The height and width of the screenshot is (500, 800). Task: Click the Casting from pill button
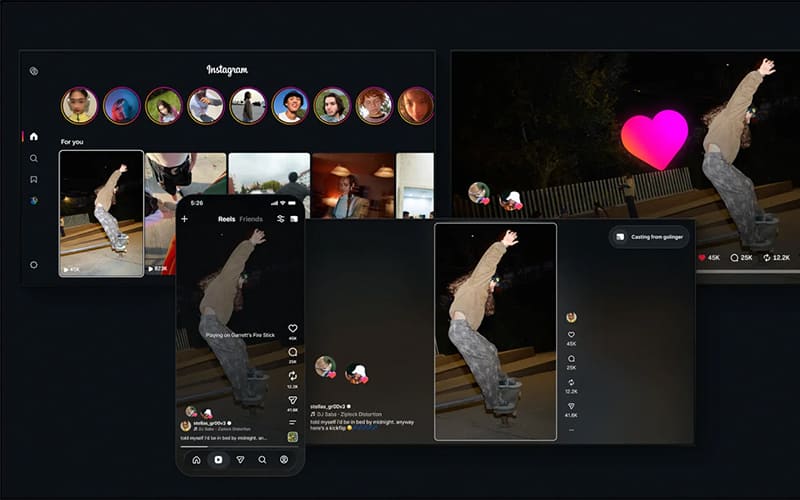[649, 237]
